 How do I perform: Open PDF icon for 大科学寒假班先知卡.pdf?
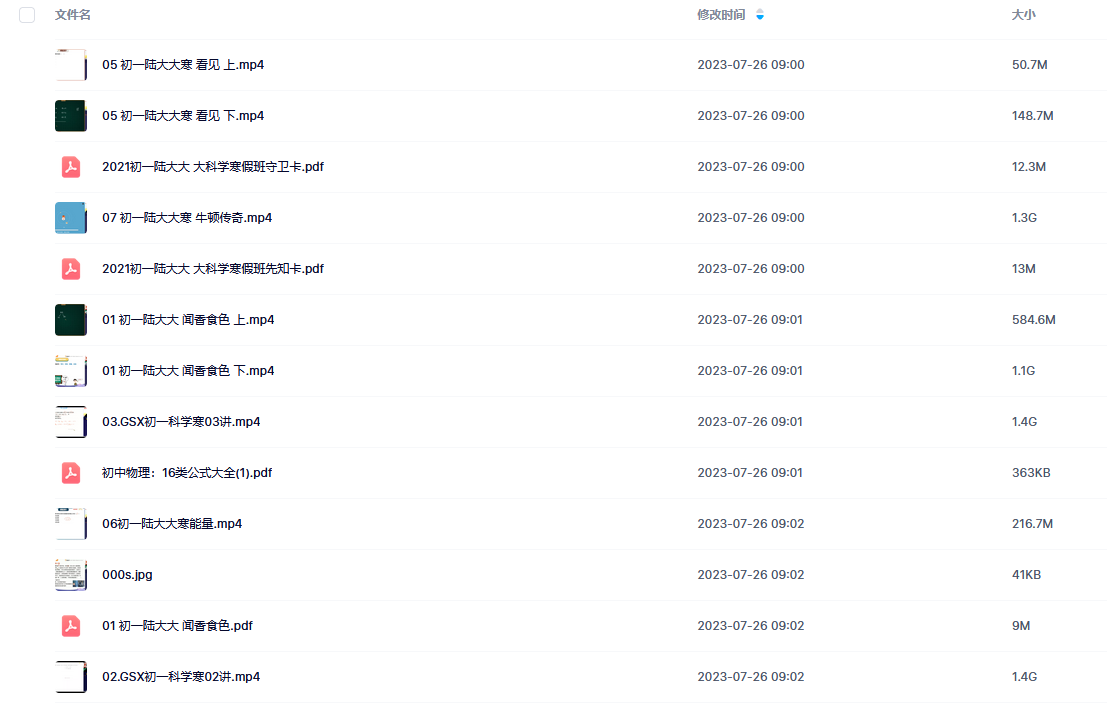pyautogui.click(x=71, y=269)
